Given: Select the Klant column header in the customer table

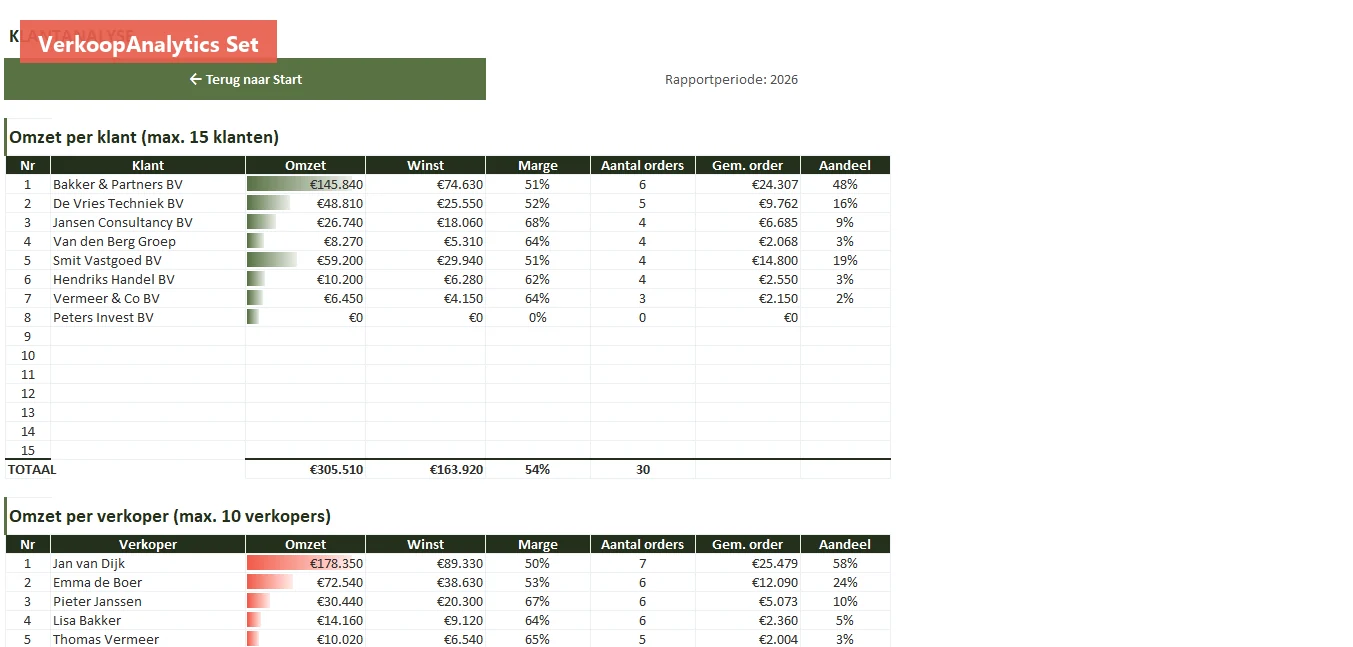Looking at the screenshot, I should (x=148, y=165).
